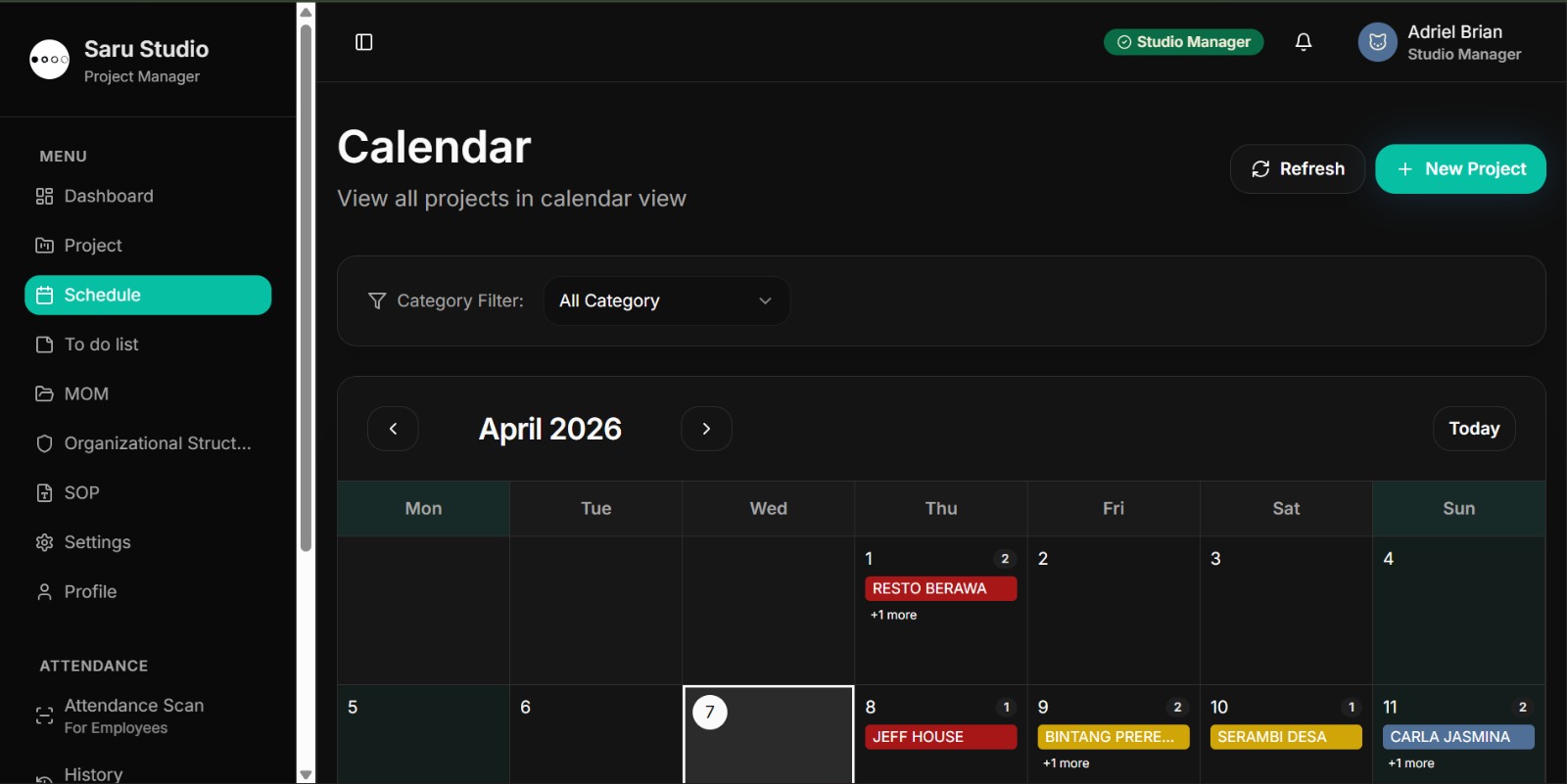Open Attendance Scan For Employees
1567x784 pixels.
pyautogui.click(x=148, y=715)
